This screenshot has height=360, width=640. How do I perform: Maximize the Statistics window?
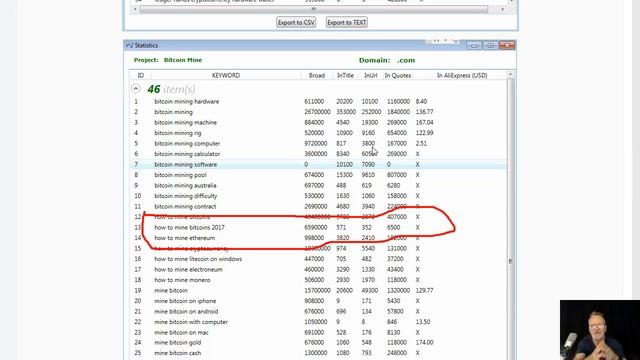click(490, 45)
